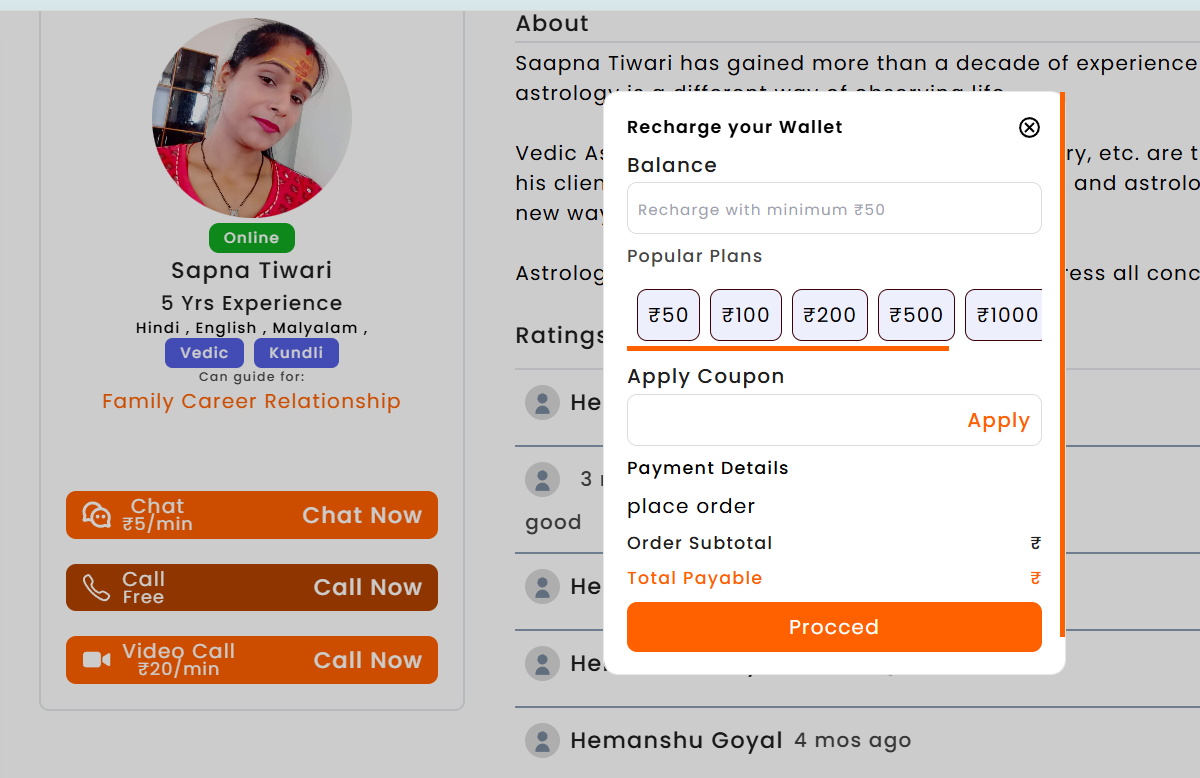Start a free call with Call Now

tap(367, 588)
